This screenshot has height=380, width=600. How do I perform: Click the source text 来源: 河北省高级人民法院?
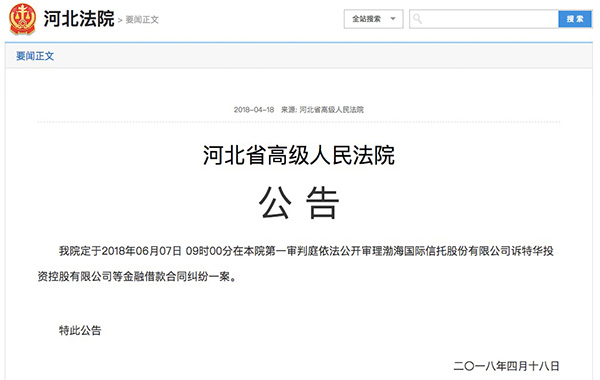tap(322, 110)
